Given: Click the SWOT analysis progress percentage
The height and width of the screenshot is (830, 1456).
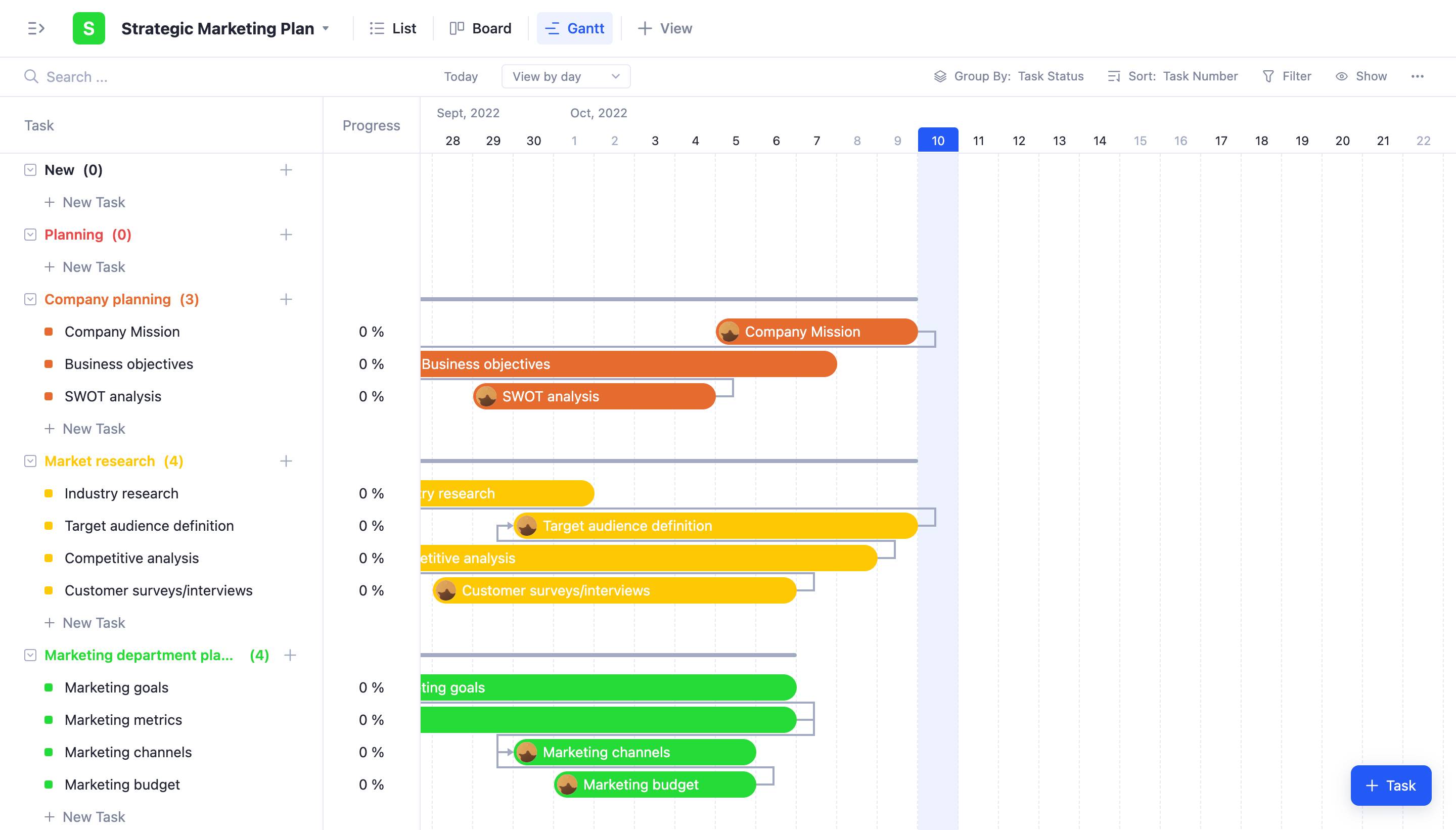Looking at the screenshot, I should coord(371,396).
